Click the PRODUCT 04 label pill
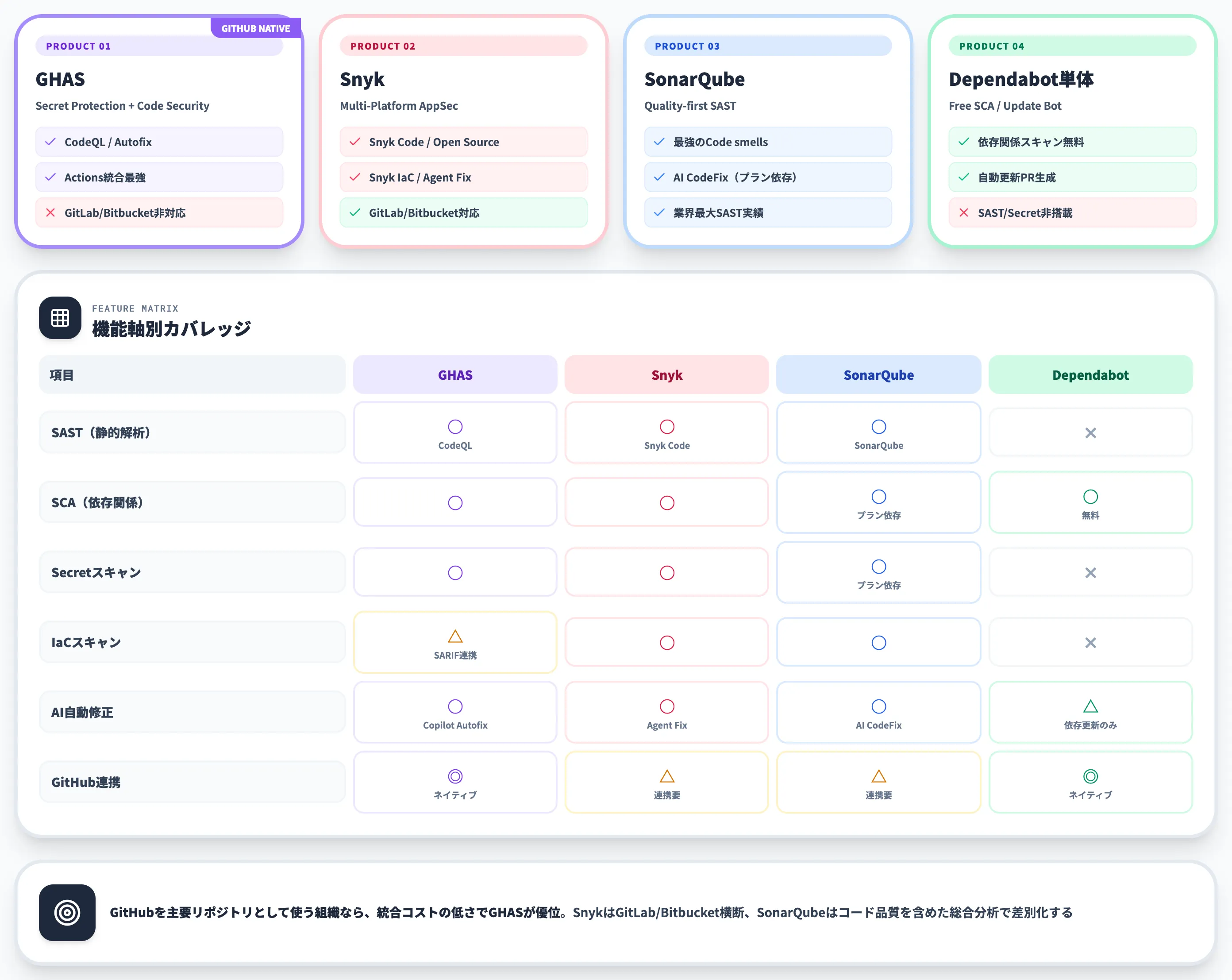 point(1073,46)
